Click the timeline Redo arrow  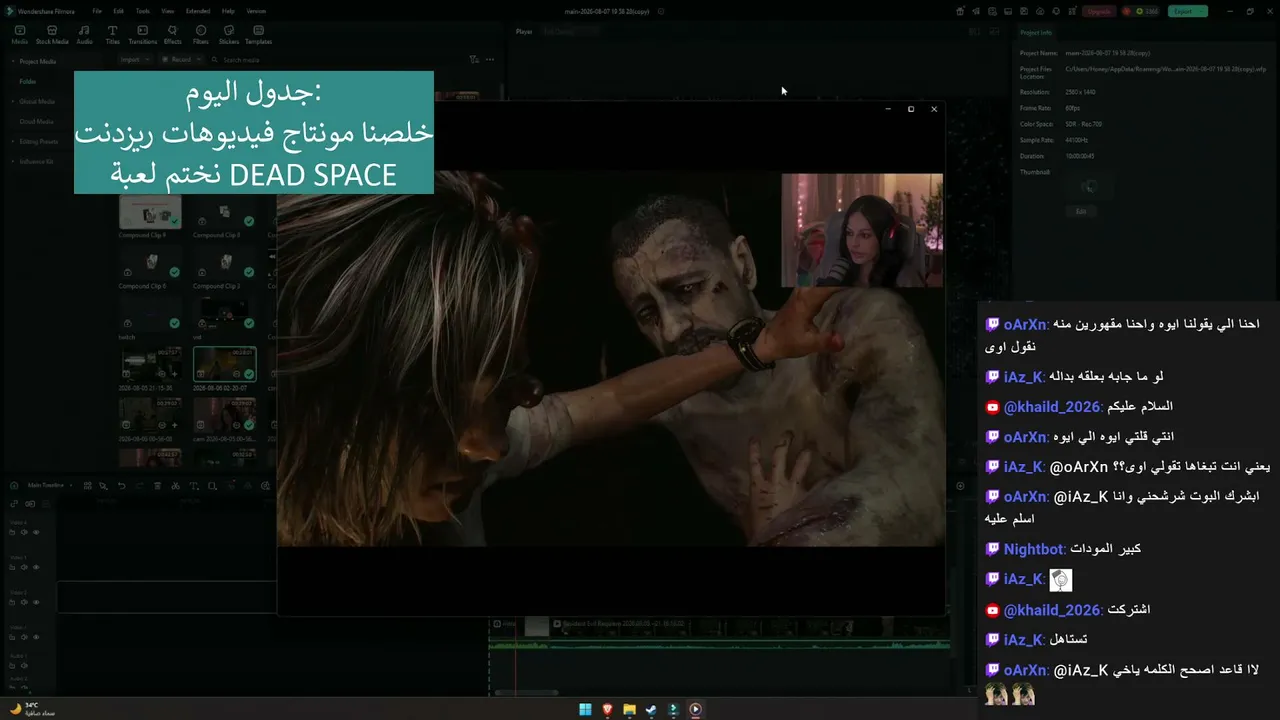tap(138, 486)
